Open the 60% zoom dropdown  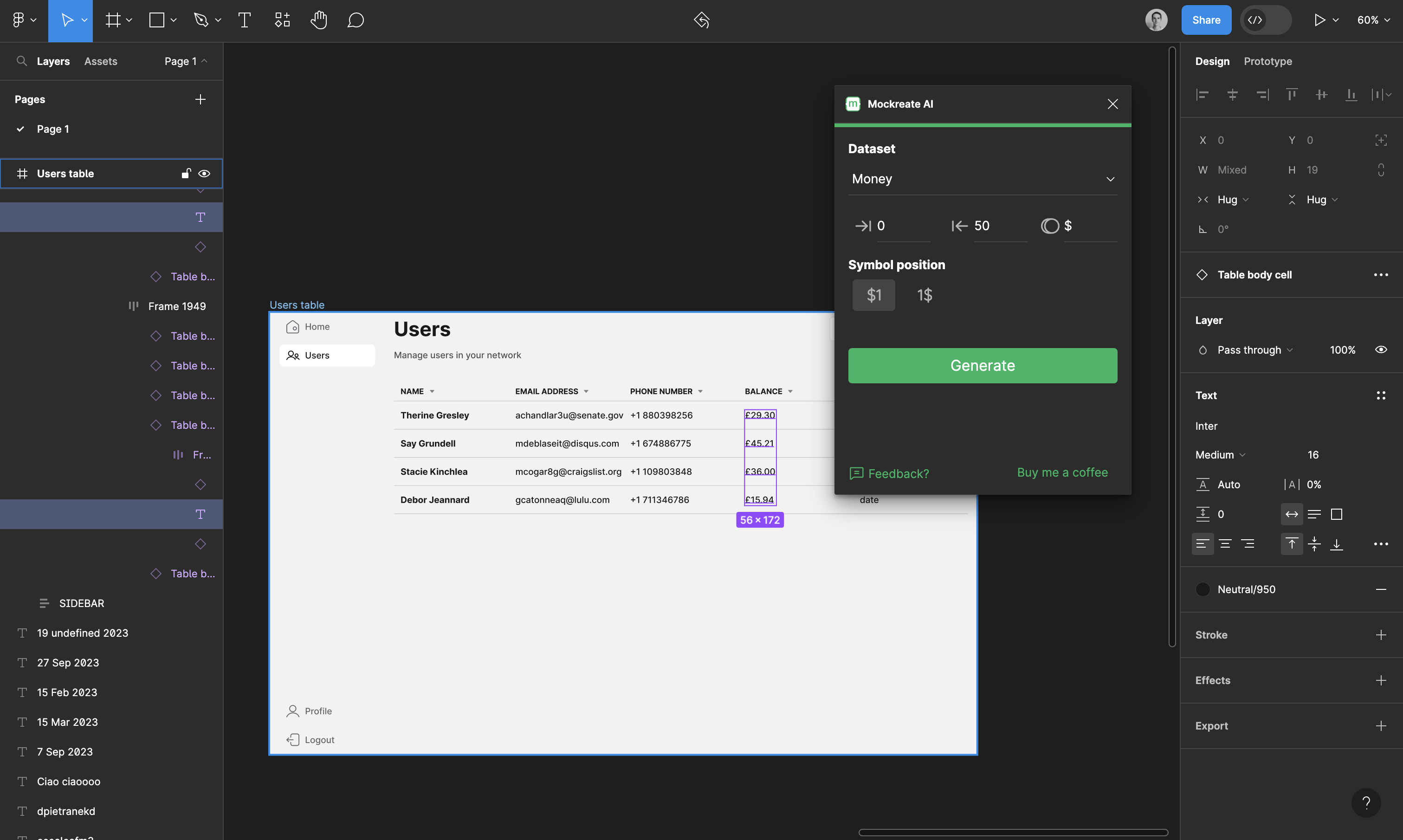[x=1373, y=20]
